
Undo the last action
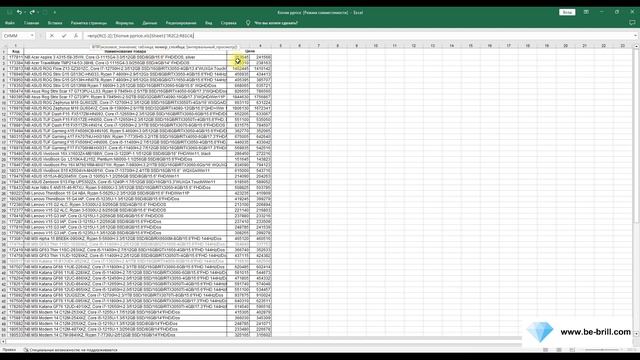[19, 12]
